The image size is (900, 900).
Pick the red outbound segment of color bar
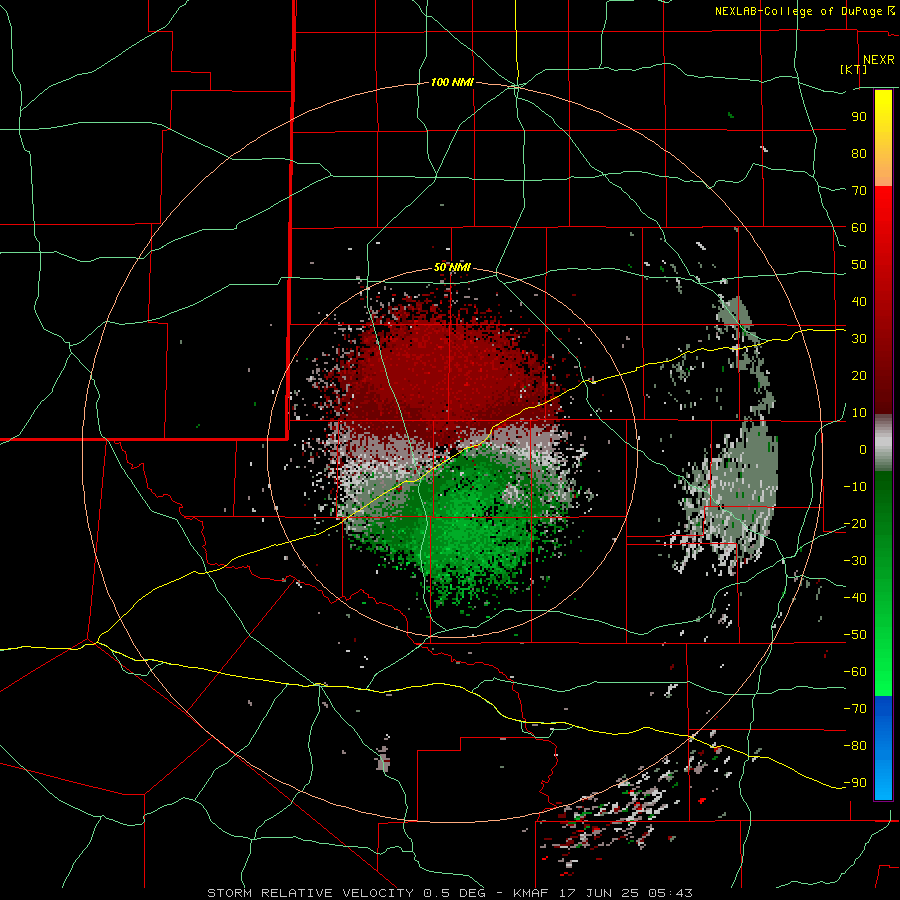[x=883, y=300]
